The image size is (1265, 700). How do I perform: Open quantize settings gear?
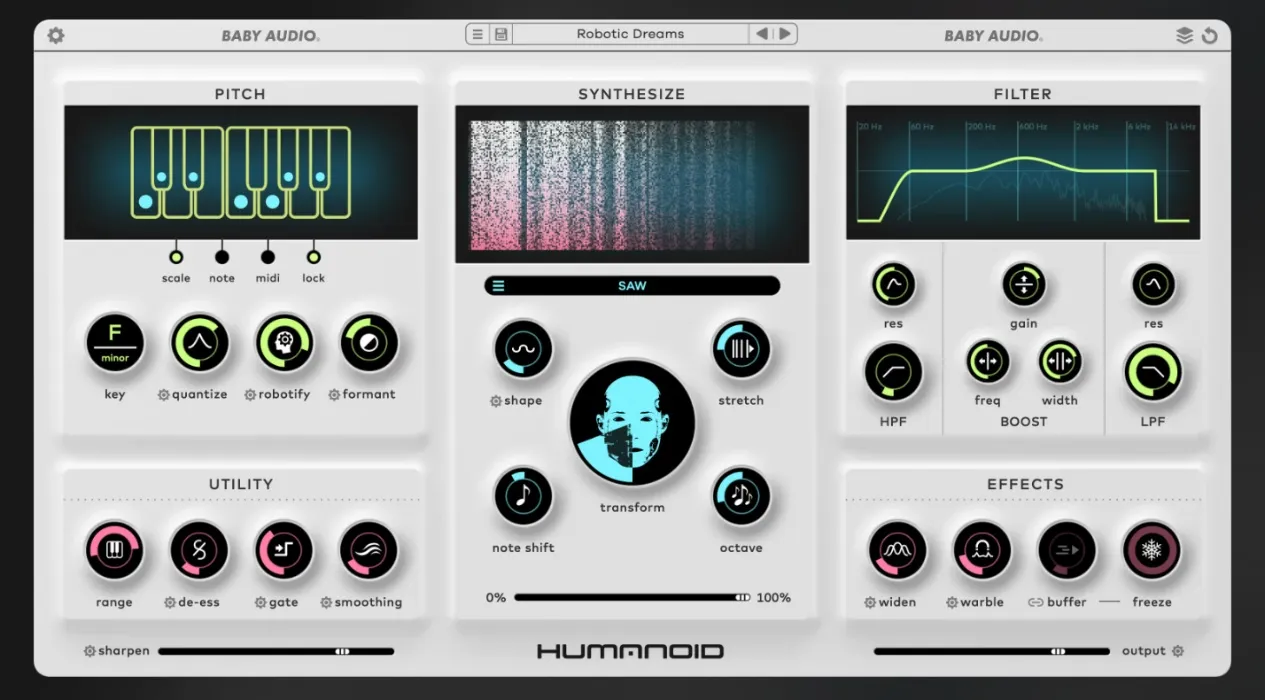(163, 395)
